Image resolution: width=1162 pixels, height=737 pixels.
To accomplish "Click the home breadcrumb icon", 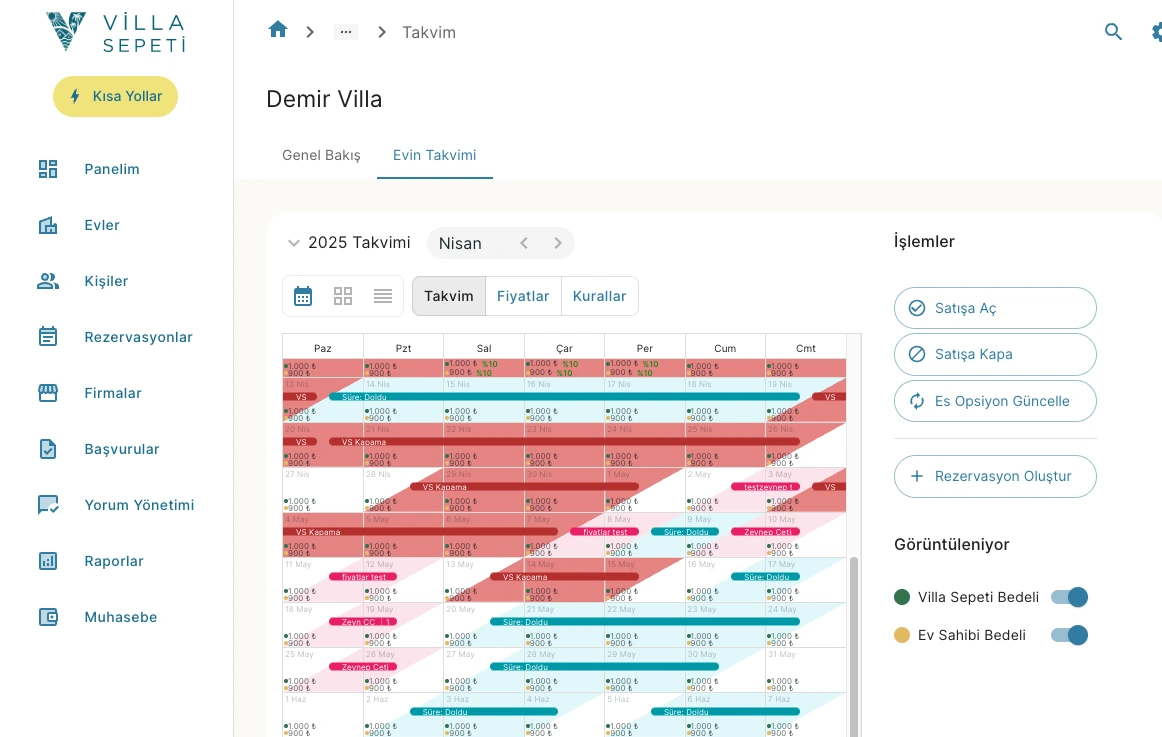I will (x=278, y=31).
